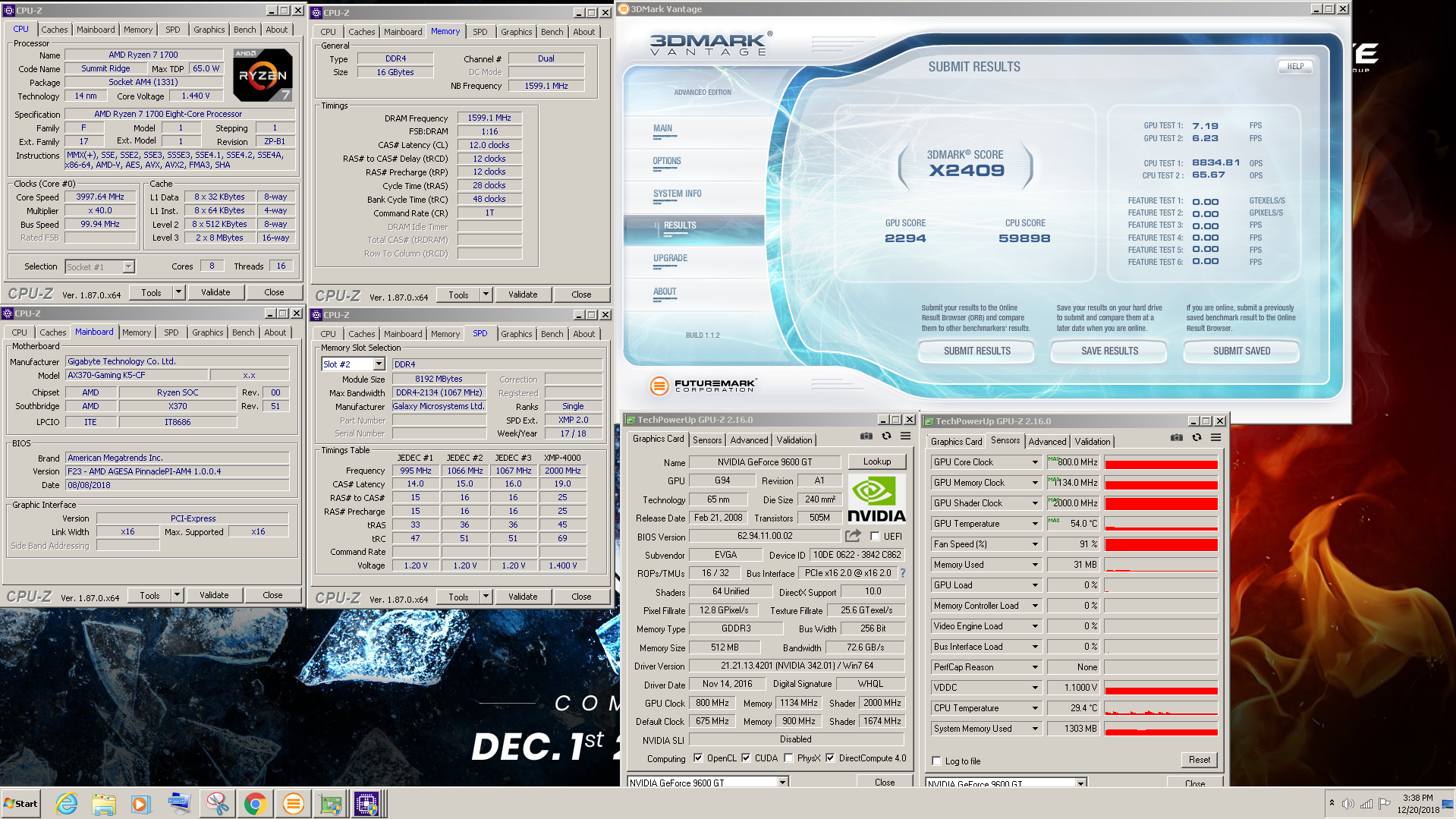Switch to GPU-Z taskbar icon
The image size is (1456, 819).
331,803
